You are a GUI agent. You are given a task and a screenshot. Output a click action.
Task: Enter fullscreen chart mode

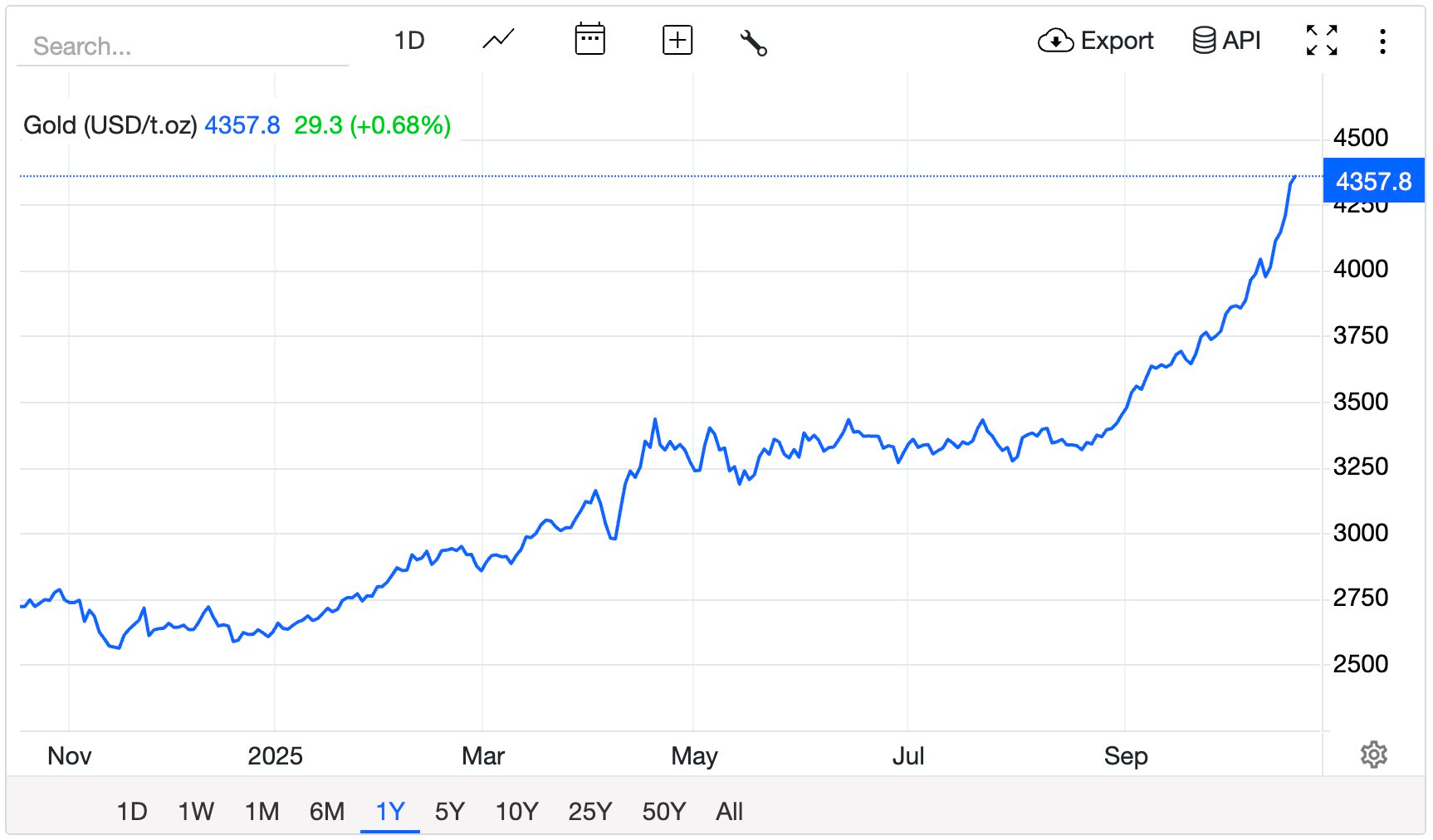click(1321, 41)
